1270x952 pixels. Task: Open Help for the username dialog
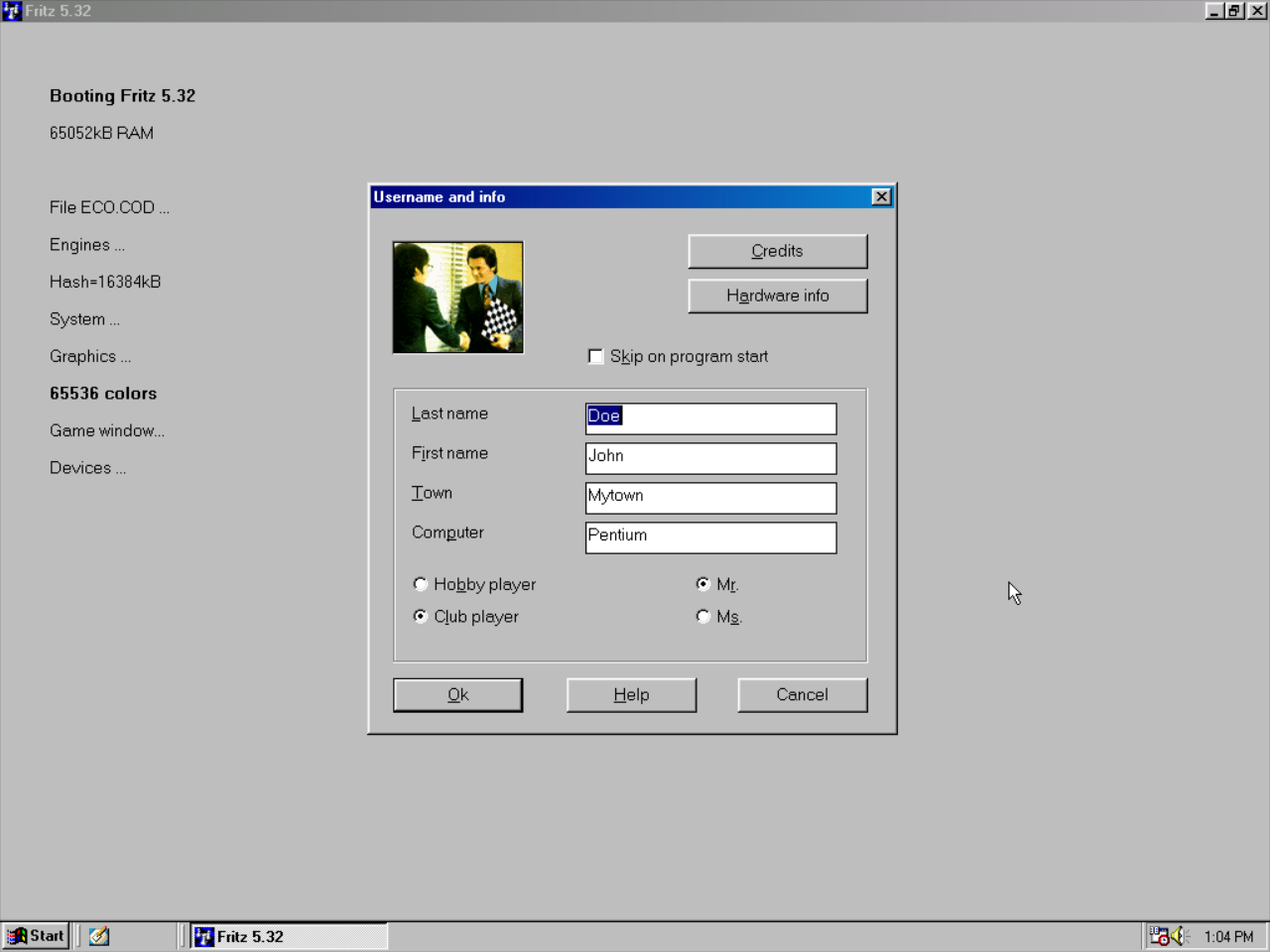click(x=631, y=695)
